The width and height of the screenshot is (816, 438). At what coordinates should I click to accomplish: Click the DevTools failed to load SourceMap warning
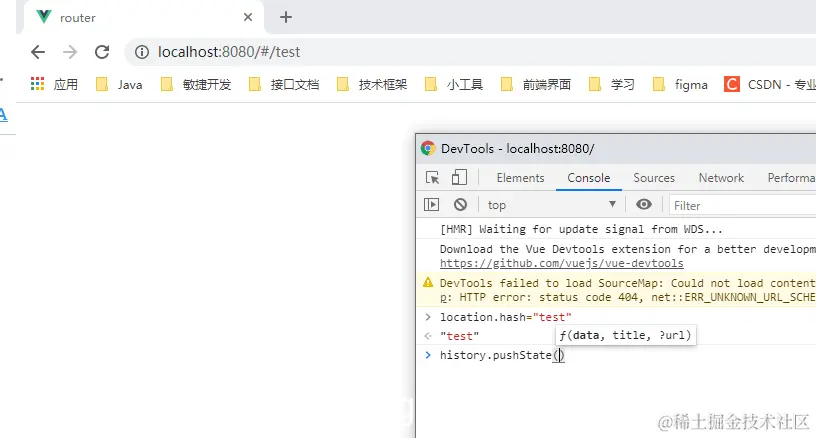coord(616,290)
